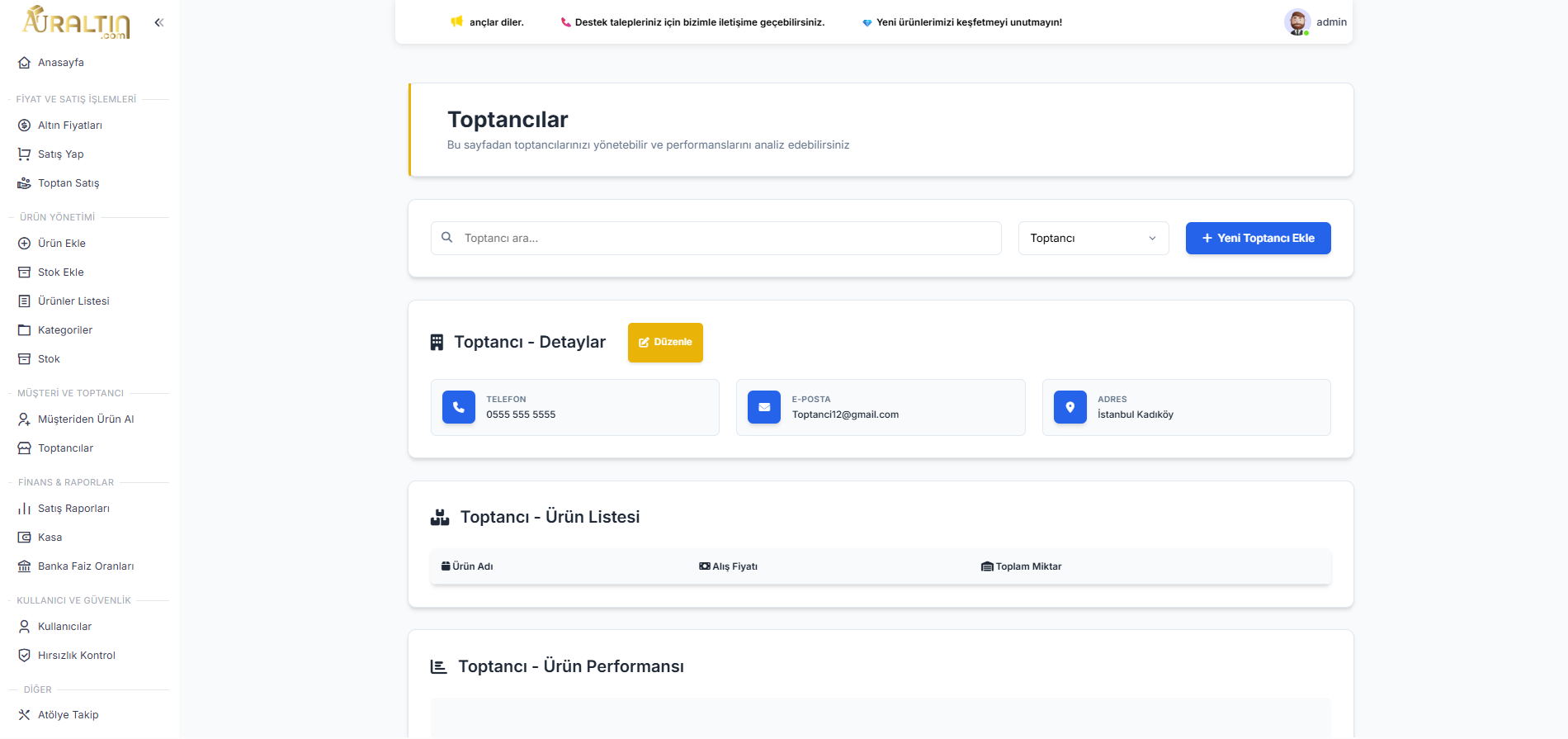Click the AurAltın logo
This screenshot has height=739, width=1568.
(x=76, y=22)
